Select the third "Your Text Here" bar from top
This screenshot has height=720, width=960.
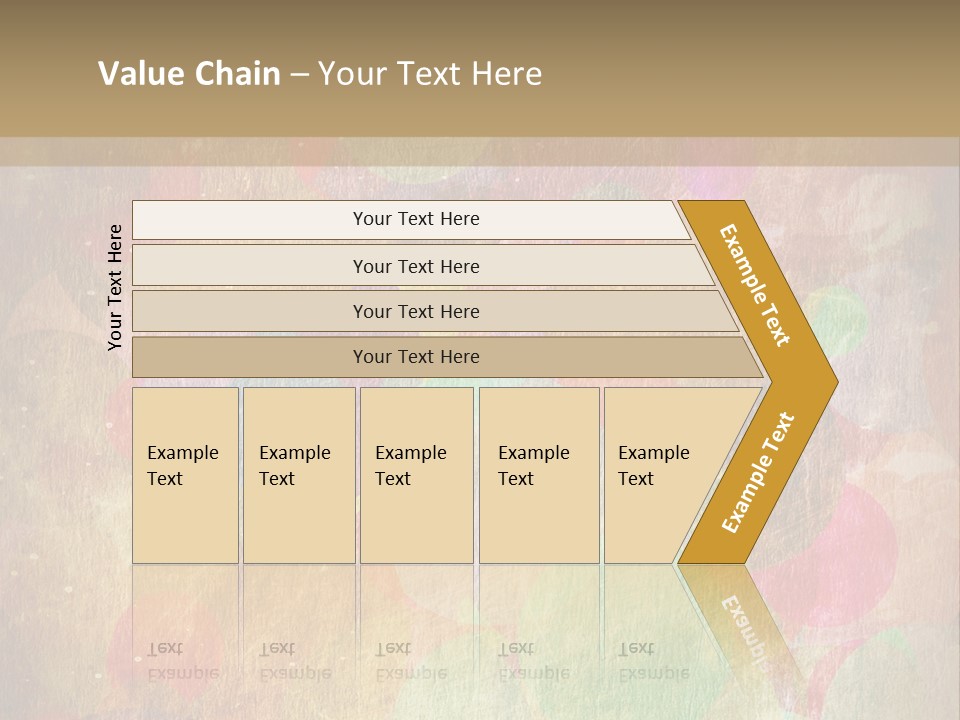pos(415,311)
